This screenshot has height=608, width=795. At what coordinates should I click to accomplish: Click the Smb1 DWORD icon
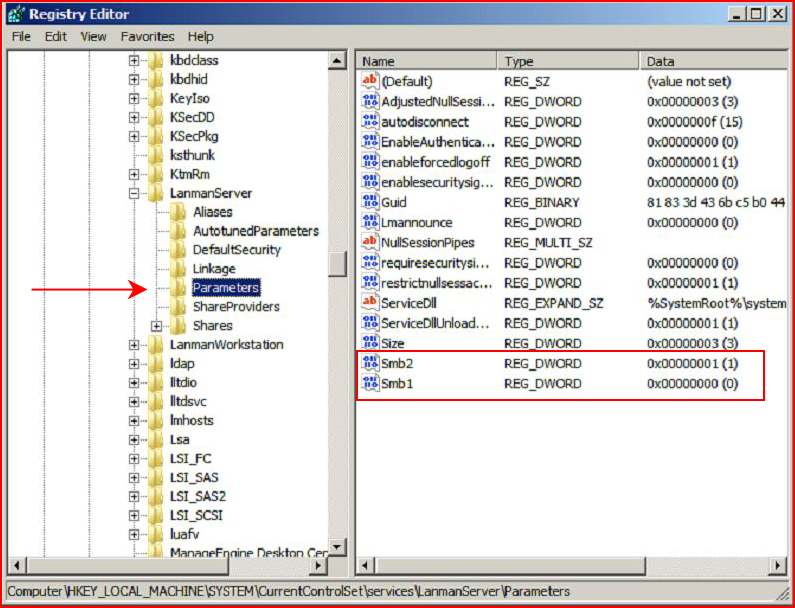(370, 383)
